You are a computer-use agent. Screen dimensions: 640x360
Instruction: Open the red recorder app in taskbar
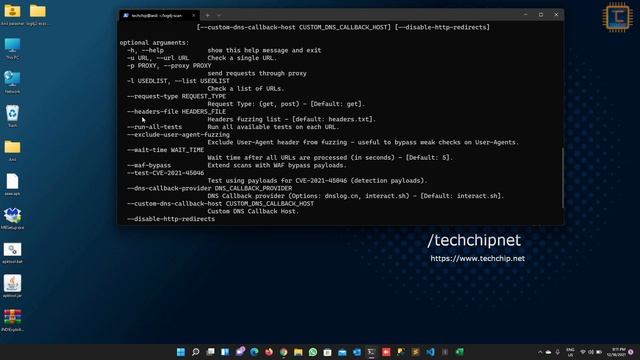(386, 352)
